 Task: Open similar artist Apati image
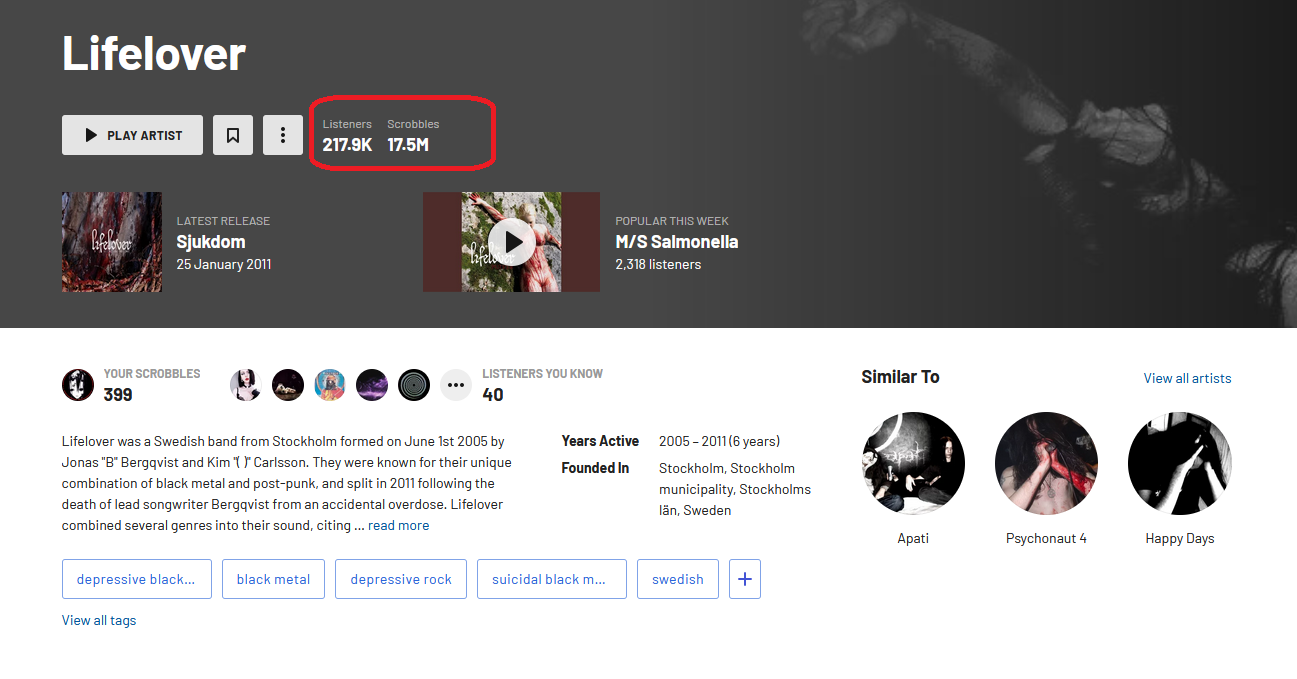tap(913, 464)
